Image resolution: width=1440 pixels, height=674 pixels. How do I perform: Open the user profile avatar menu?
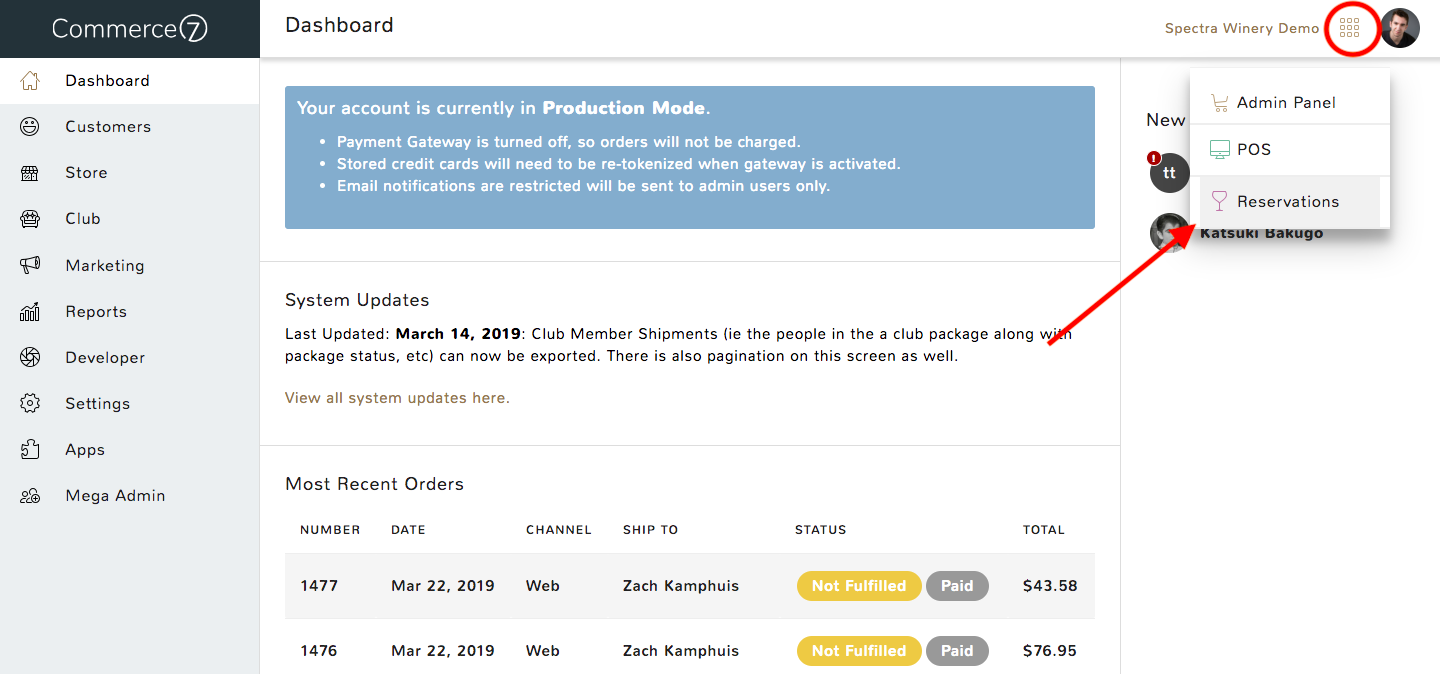point(1400,28)
